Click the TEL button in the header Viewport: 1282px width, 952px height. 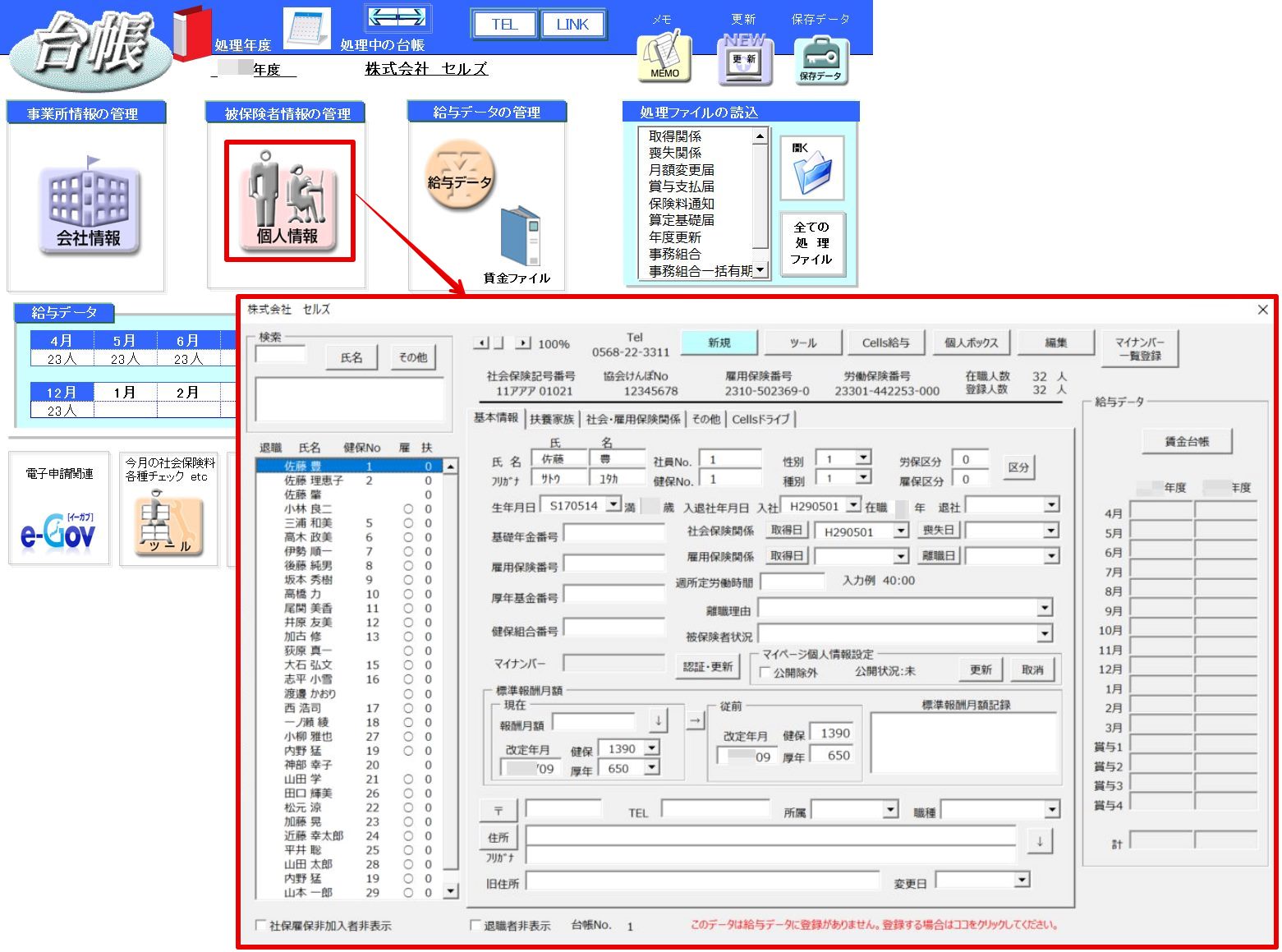click(x=504, y=24)
